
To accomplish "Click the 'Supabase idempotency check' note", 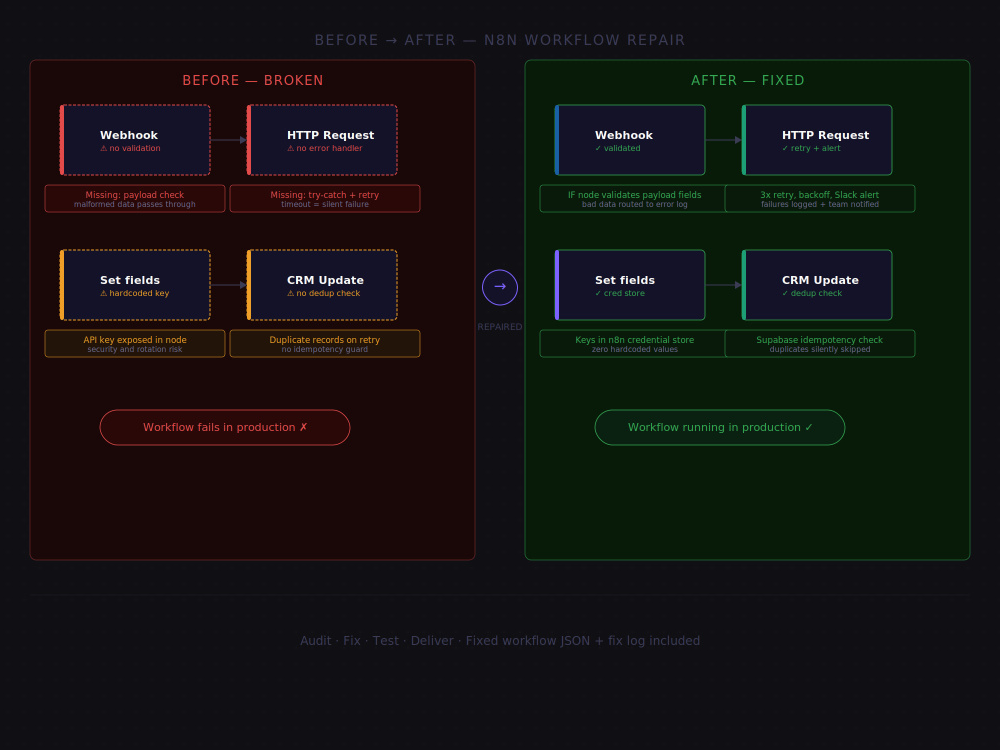I will tap(820, 344).
